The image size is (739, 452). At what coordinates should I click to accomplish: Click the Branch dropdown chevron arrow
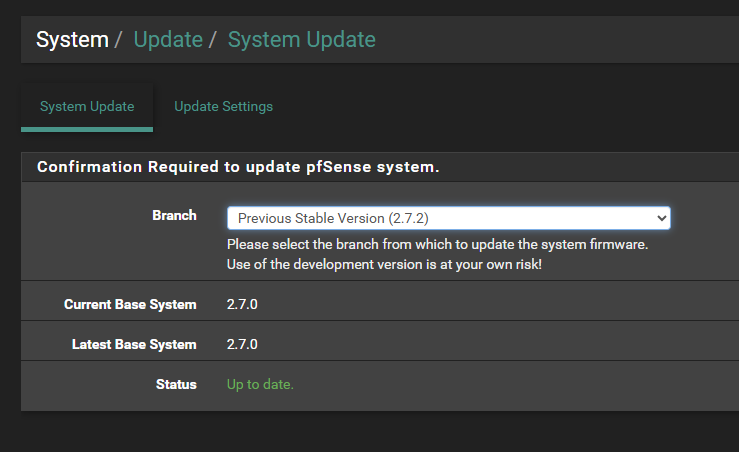pos(661,218)
